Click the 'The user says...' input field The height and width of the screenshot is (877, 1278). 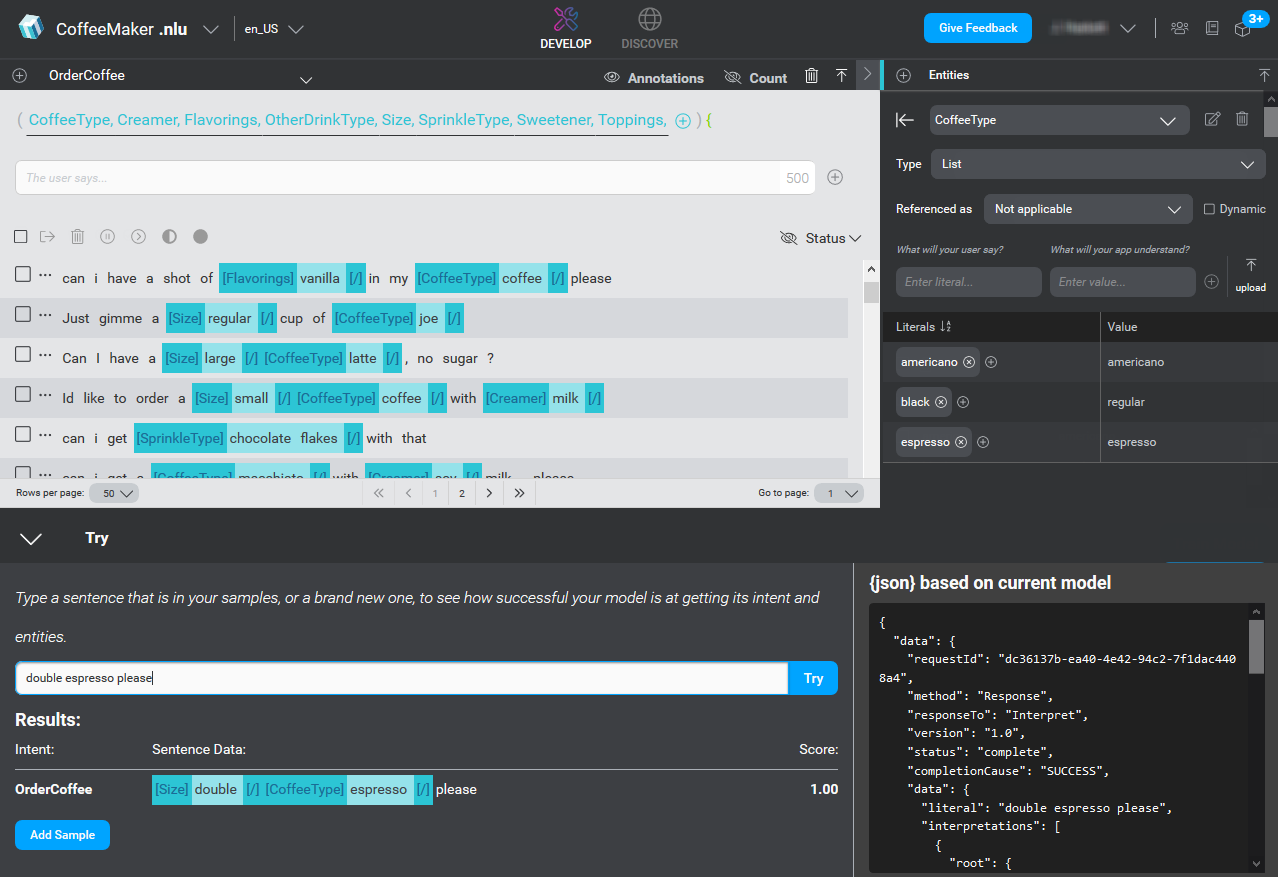(400, 178)
